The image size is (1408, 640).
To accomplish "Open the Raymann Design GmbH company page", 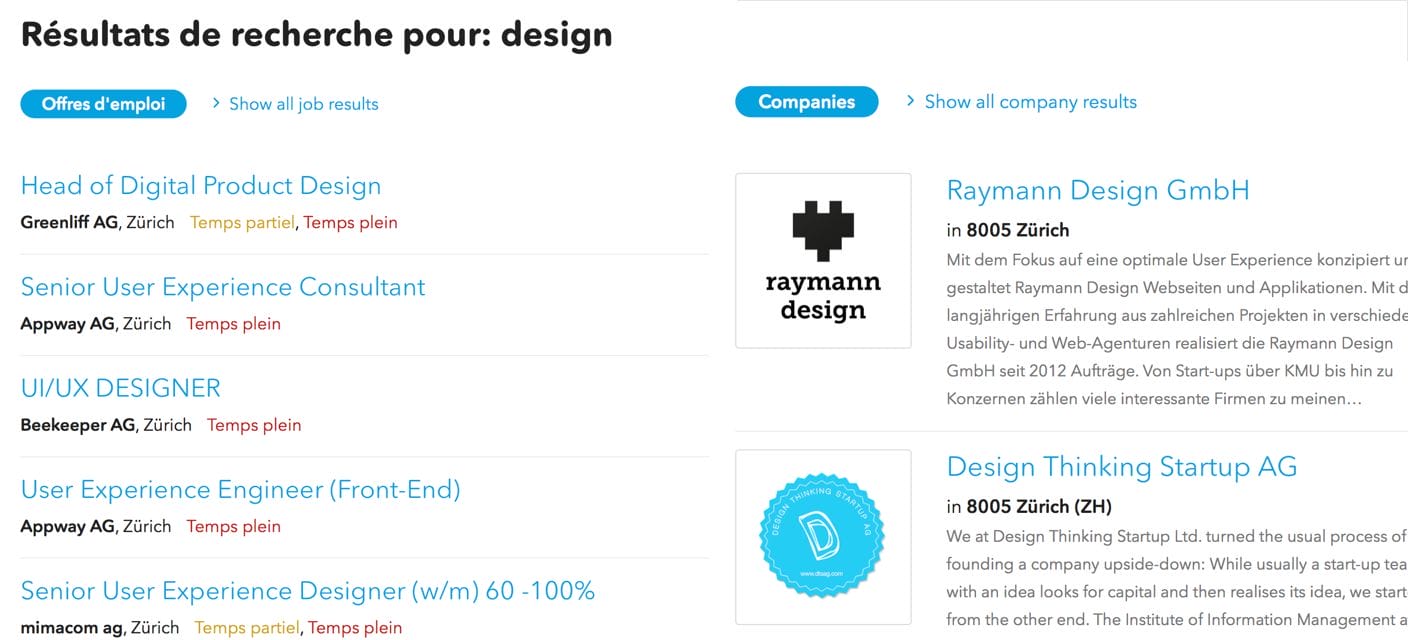I will pos(1097,190).
